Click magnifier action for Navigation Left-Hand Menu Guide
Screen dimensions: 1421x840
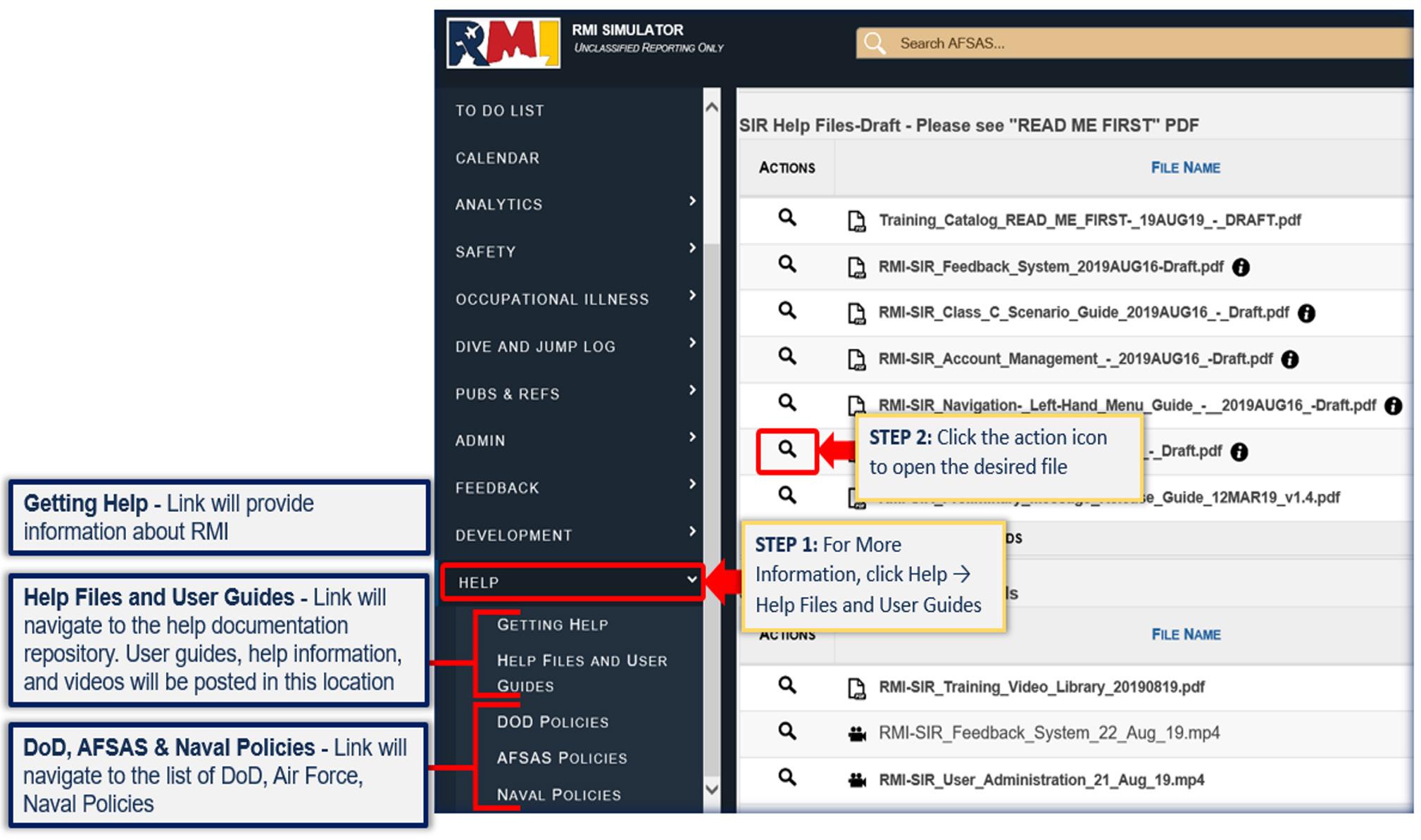click(x=787, y=402)
